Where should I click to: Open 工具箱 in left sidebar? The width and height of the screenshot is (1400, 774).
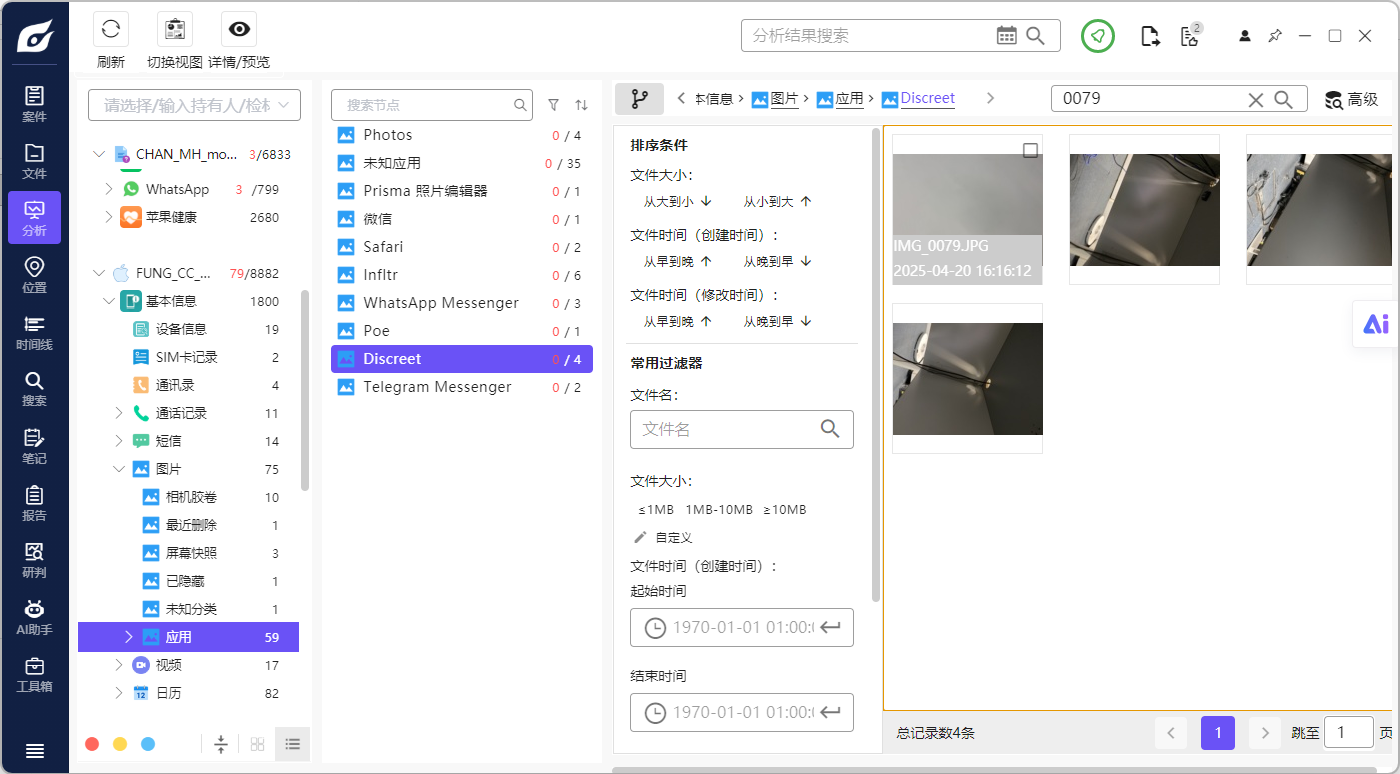click(34, 674)
